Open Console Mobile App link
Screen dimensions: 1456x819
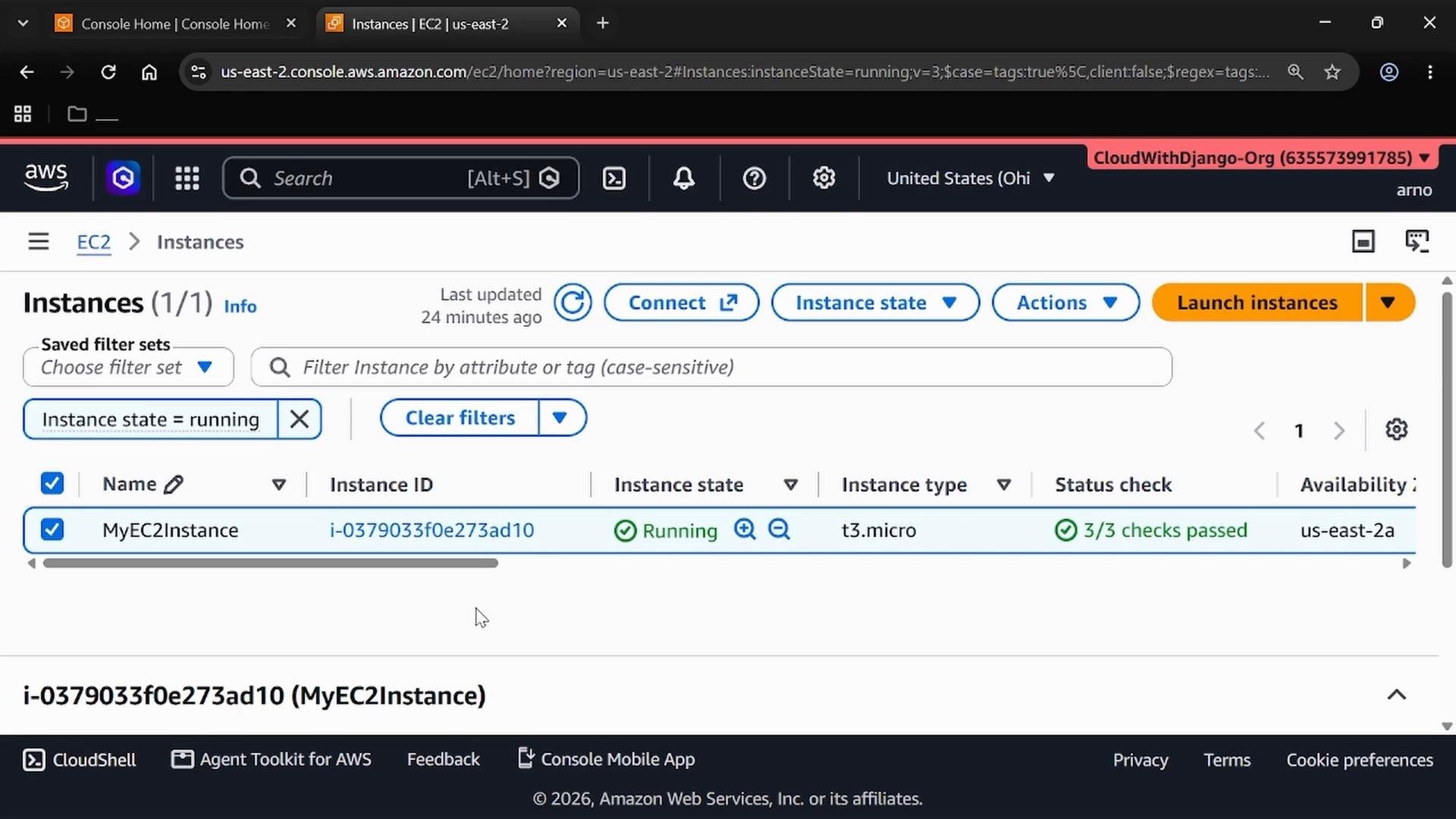point(605,759)
